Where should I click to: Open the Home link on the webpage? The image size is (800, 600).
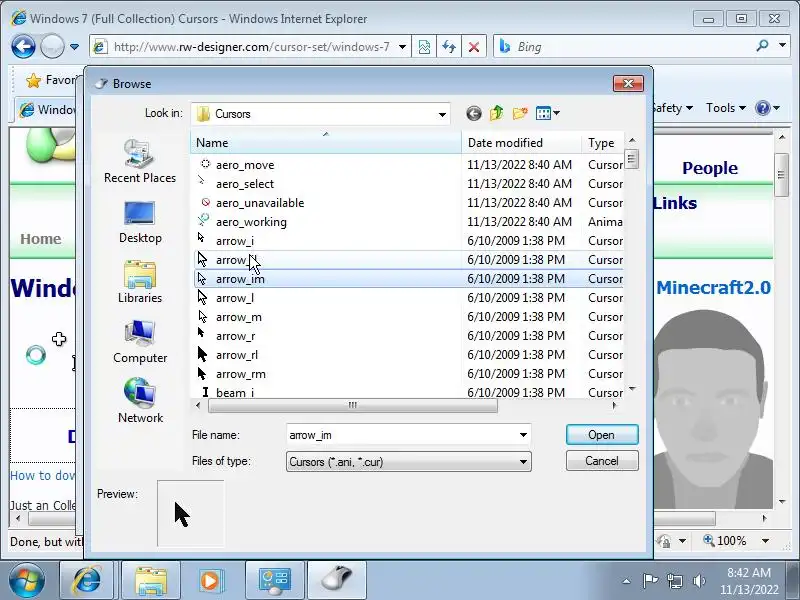[x=41, y=239]
